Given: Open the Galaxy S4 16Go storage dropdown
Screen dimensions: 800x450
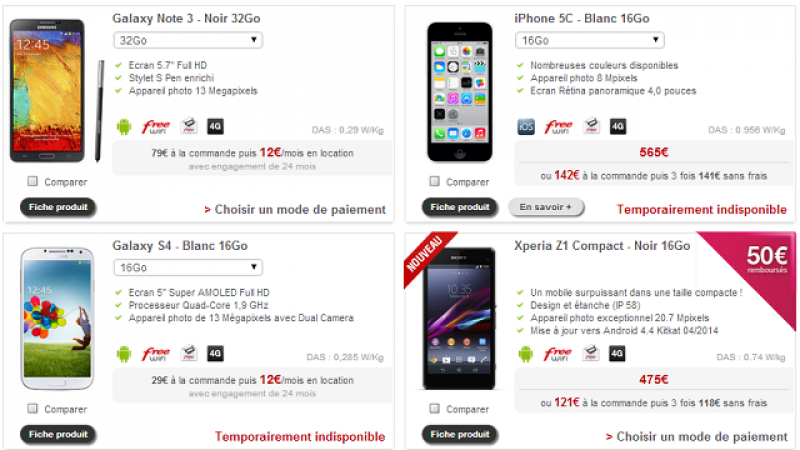Looking at the screenshot, I should click(x=188, y=267).
